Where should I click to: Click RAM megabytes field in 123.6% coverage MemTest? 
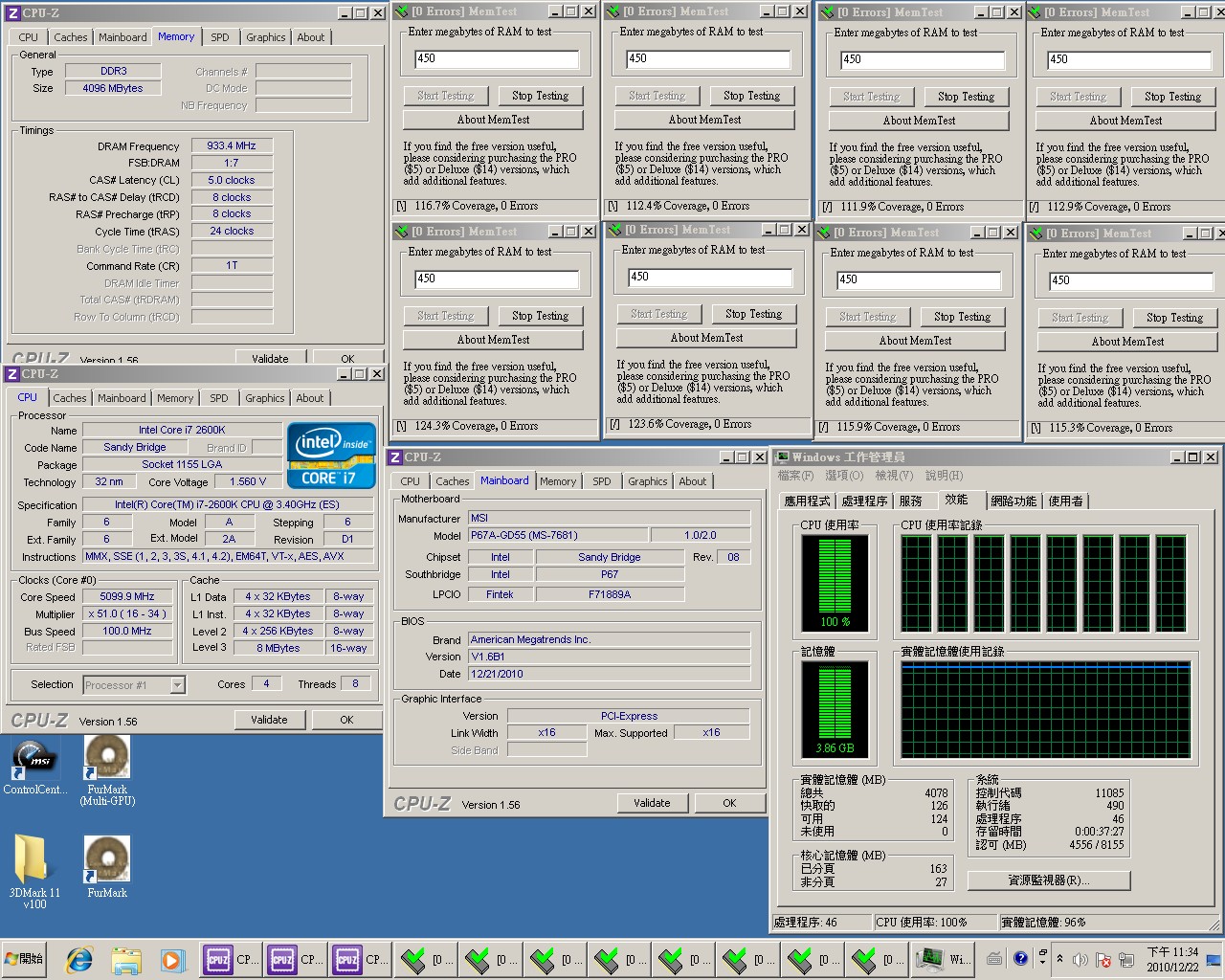(x=709, y=277)
